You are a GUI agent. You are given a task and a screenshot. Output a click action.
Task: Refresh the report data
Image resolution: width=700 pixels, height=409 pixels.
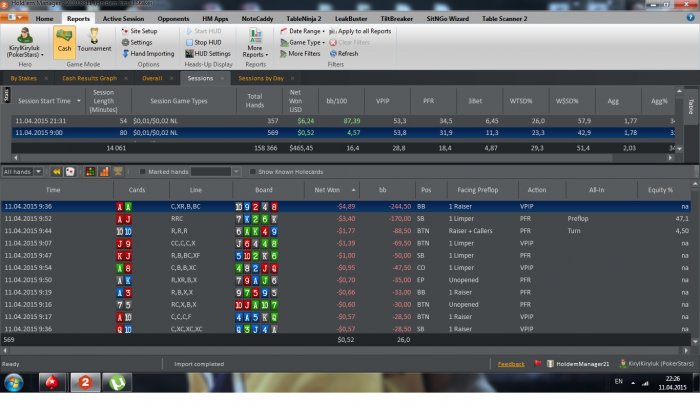(x=344, y=54)
